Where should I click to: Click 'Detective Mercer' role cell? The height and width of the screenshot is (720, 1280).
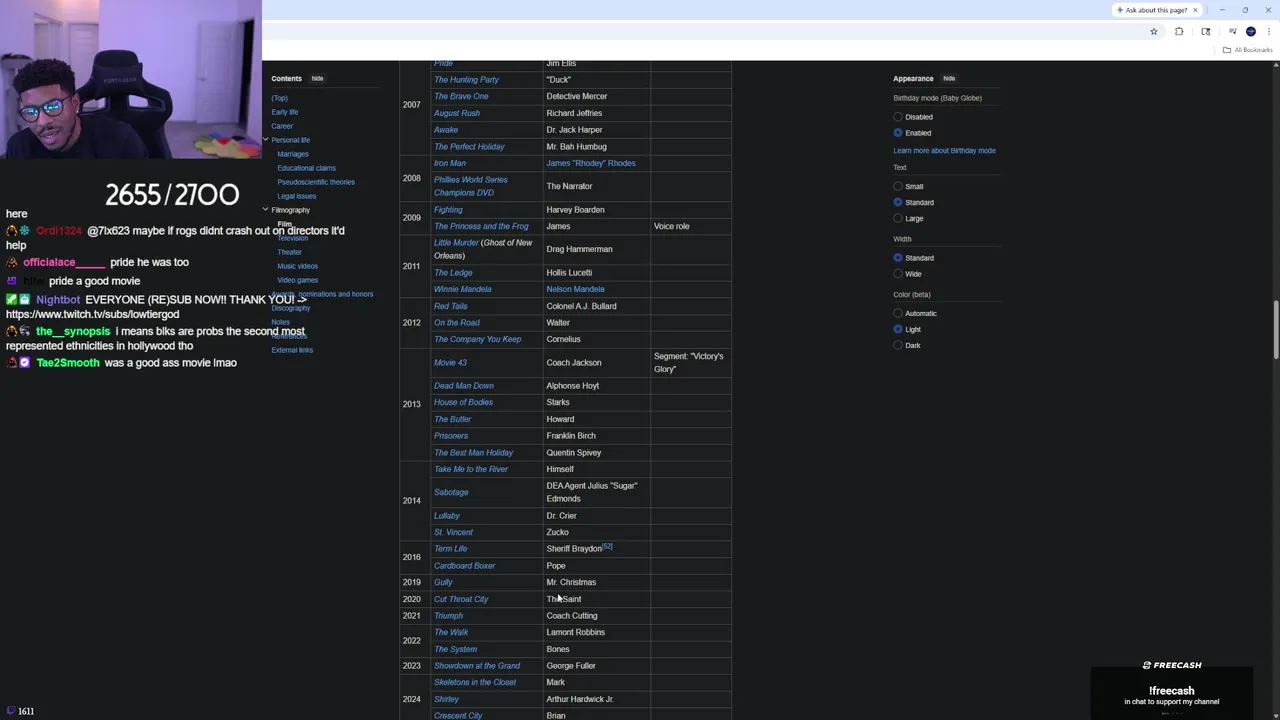pos(597,96)
